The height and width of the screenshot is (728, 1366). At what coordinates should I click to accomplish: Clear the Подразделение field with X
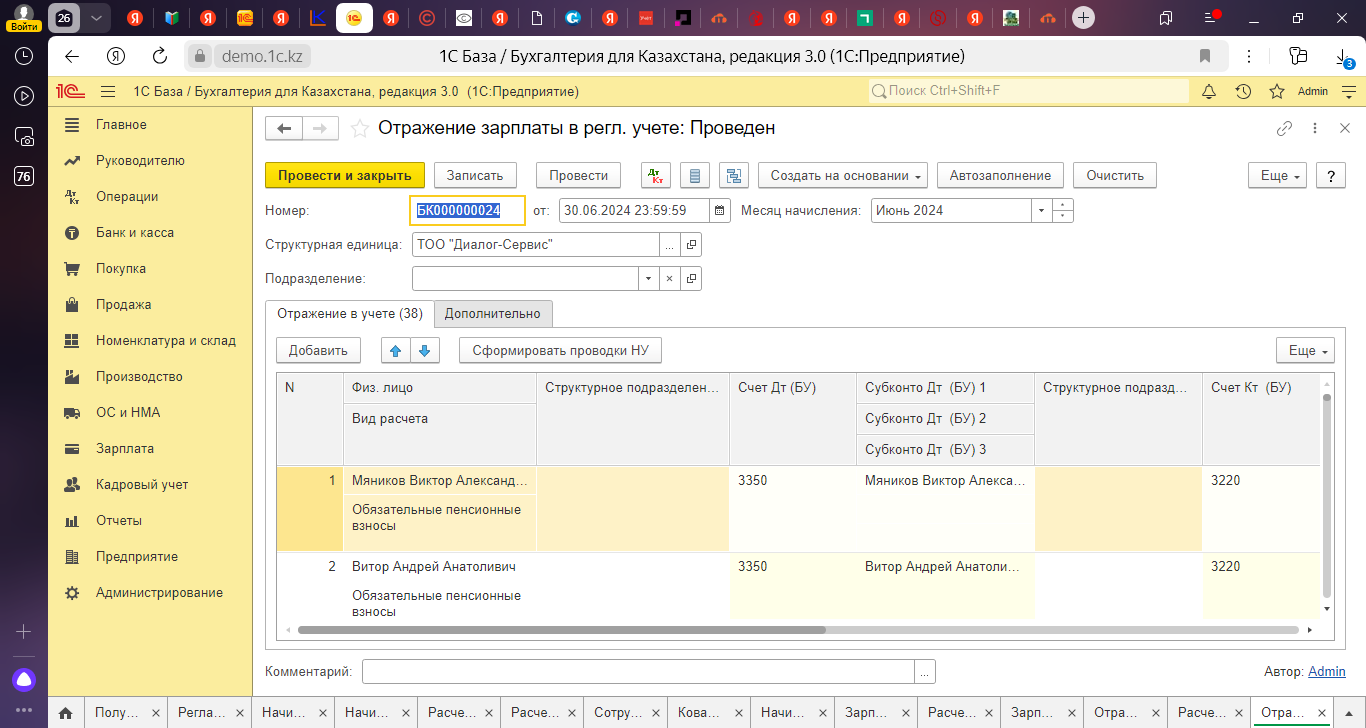[670, 279]
